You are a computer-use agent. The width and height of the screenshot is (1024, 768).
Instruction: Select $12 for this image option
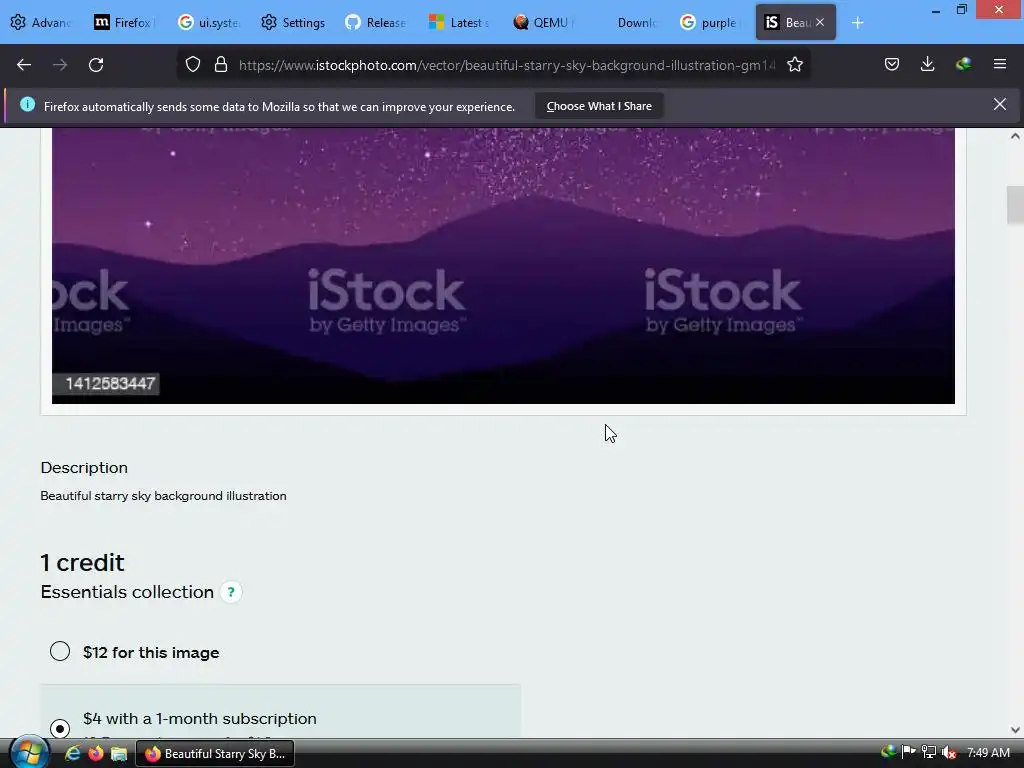60,651
